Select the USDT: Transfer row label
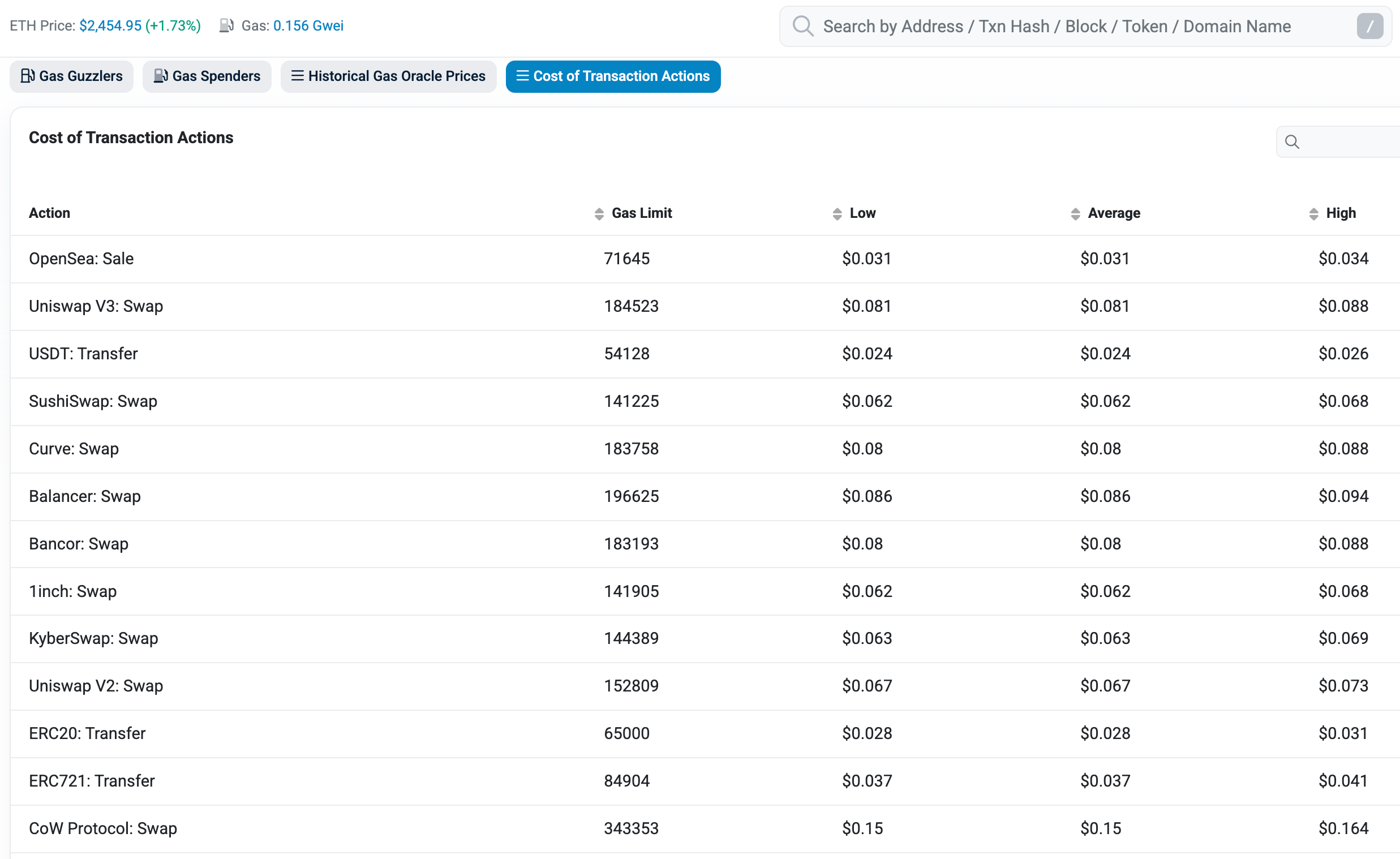Image resolution: width=1400 pixels, height=859 pixels. pyautogui.click(x=84, y=353)
